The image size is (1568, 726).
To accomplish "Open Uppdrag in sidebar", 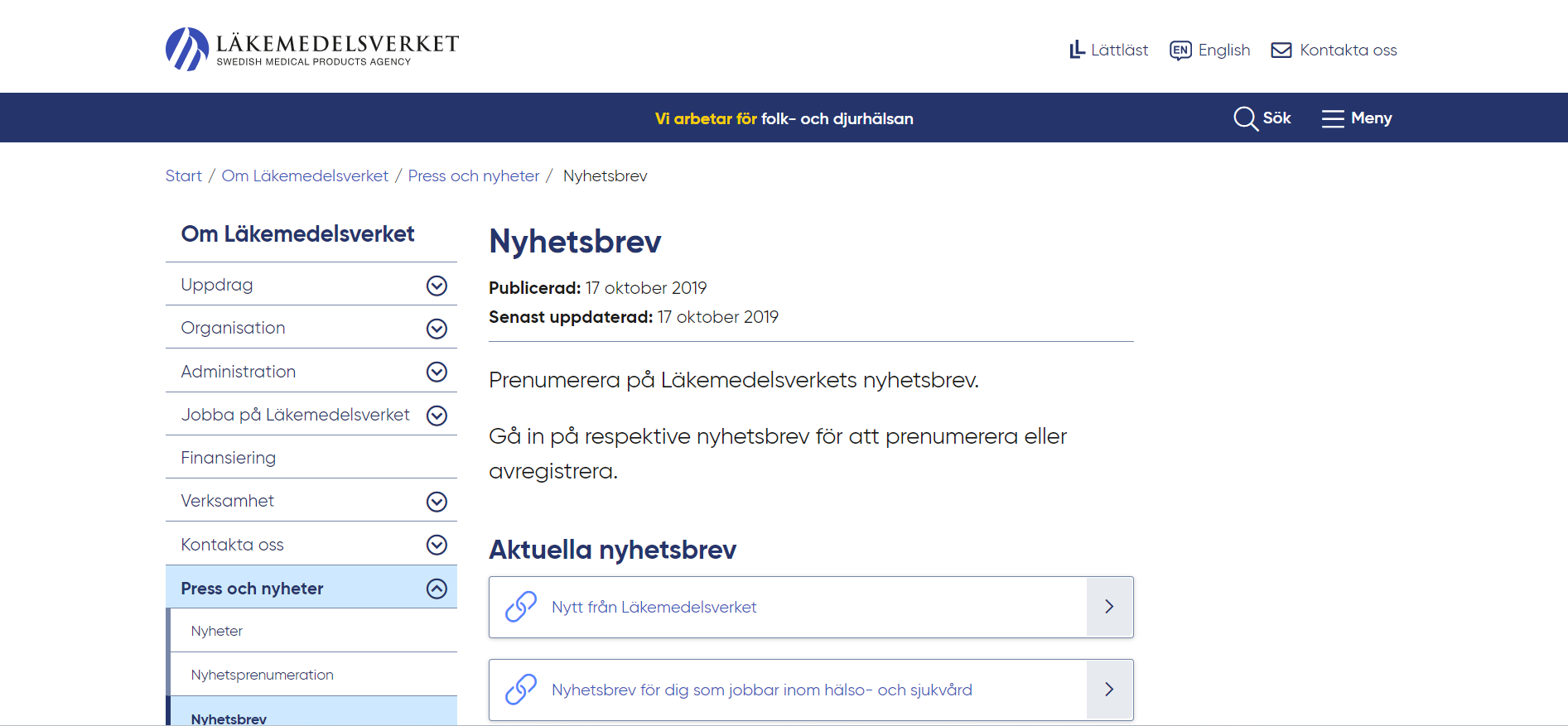I will pyautogui.click(x=217, y=285).
